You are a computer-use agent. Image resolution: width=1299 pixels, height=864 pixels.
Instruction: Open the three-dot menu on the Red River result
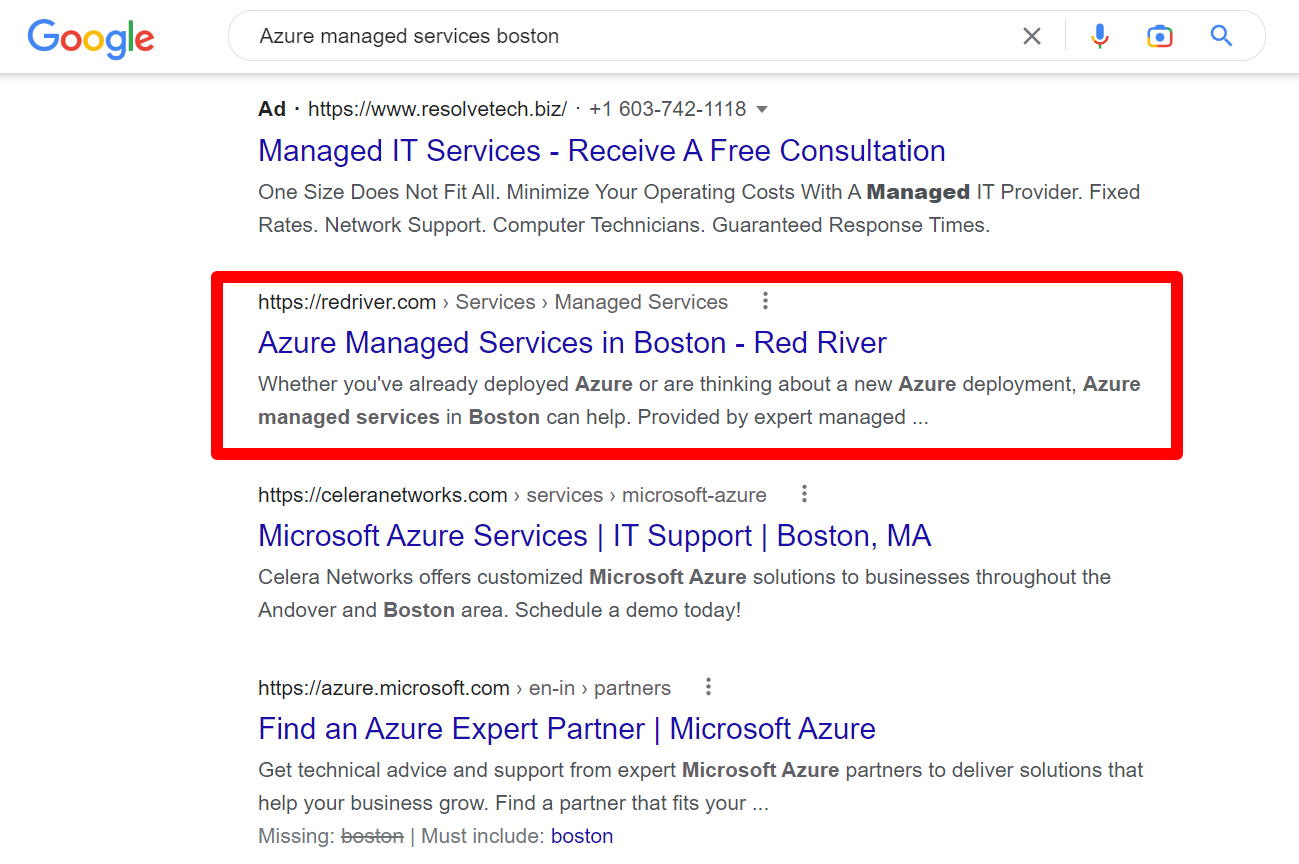tap(765, 301)
